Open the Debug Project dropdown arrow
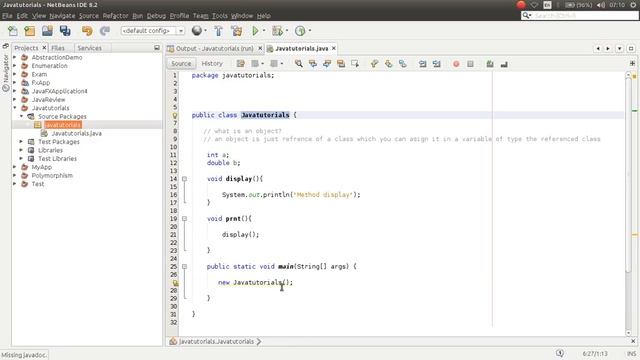640x360 pixels. [x=287, y=31]
